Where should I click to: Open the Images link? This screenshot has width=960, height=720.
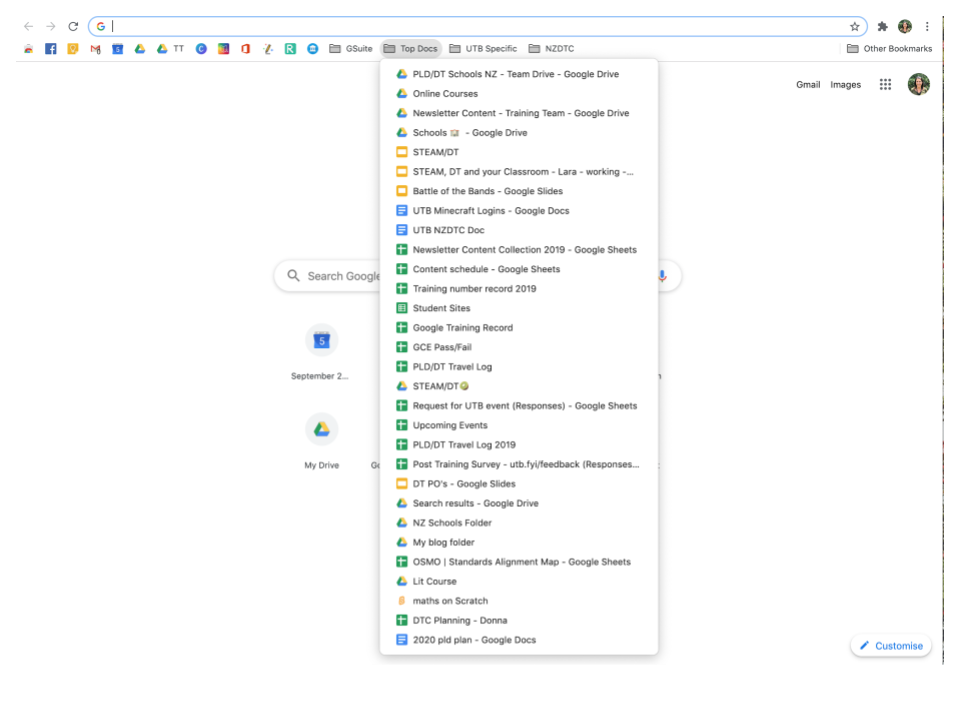point(846,84)
